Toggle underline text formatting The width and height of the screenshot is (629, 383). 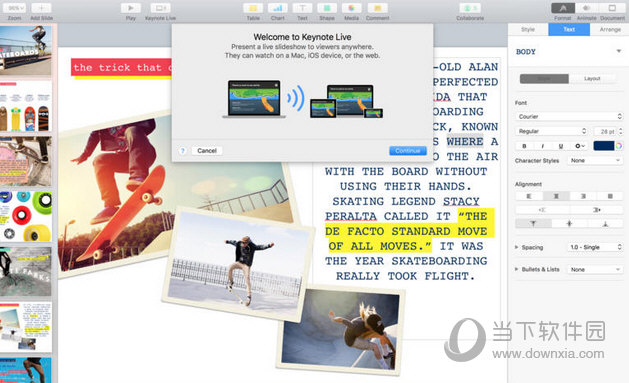[560, 146]
